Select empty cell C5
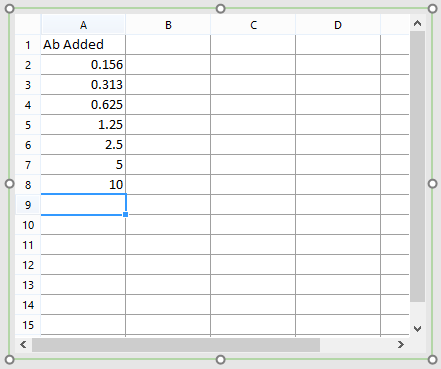Viewport: 441px width, 369px height. (x=253, y=125)
